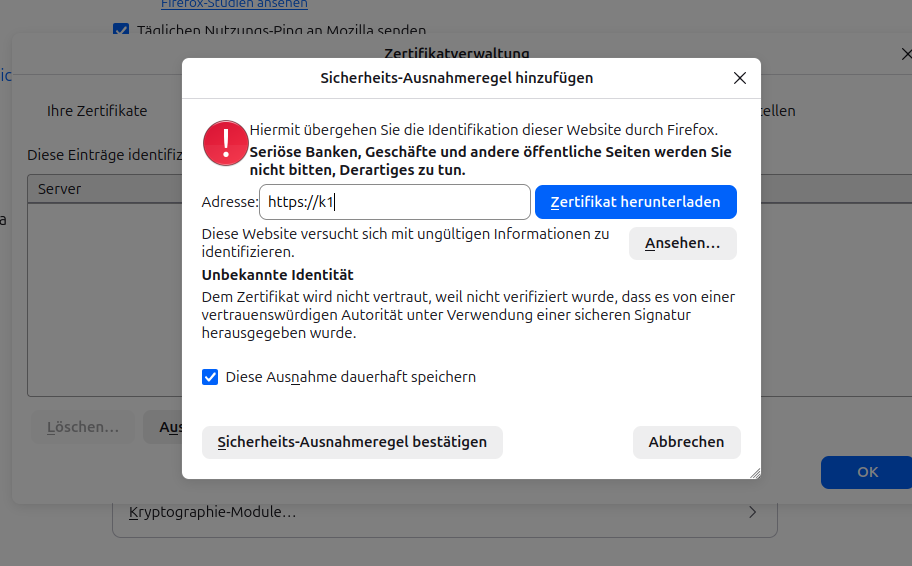Click the Löschen… button
The height and width of the screenshot is (566, 912).
click(x=82, y=427)
